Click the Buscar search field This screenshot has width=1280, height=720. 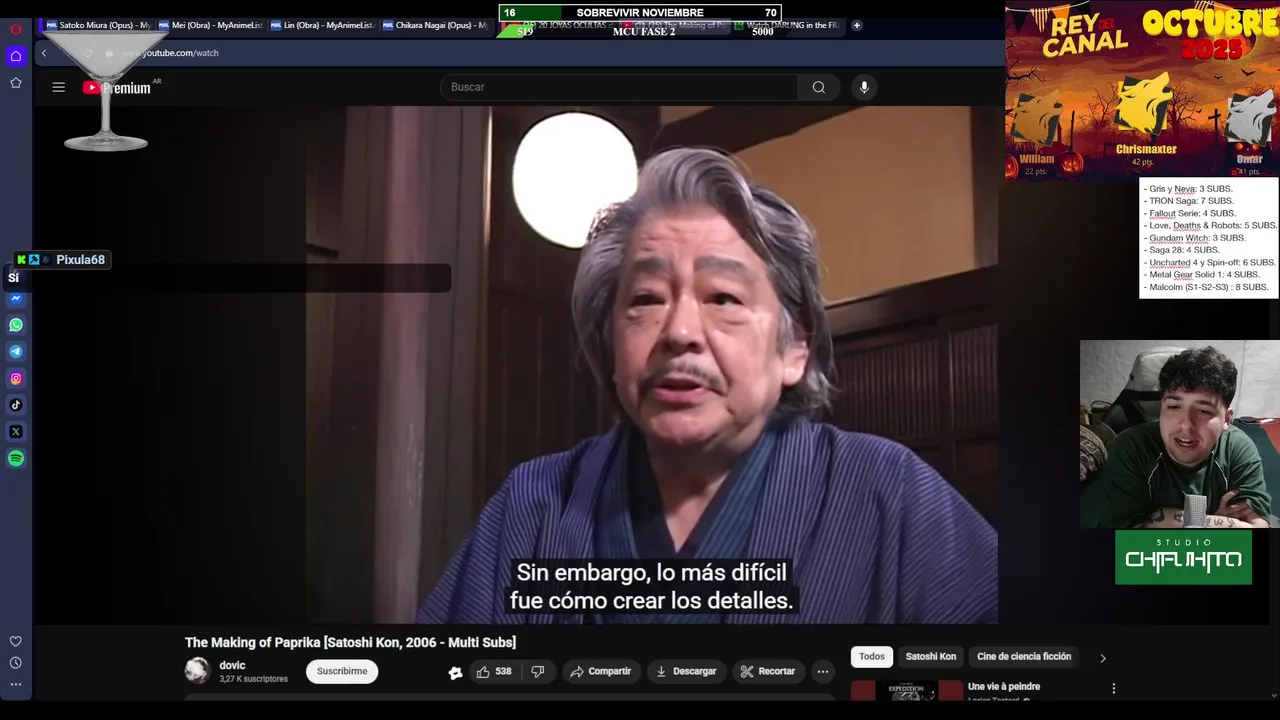(619, 87)
